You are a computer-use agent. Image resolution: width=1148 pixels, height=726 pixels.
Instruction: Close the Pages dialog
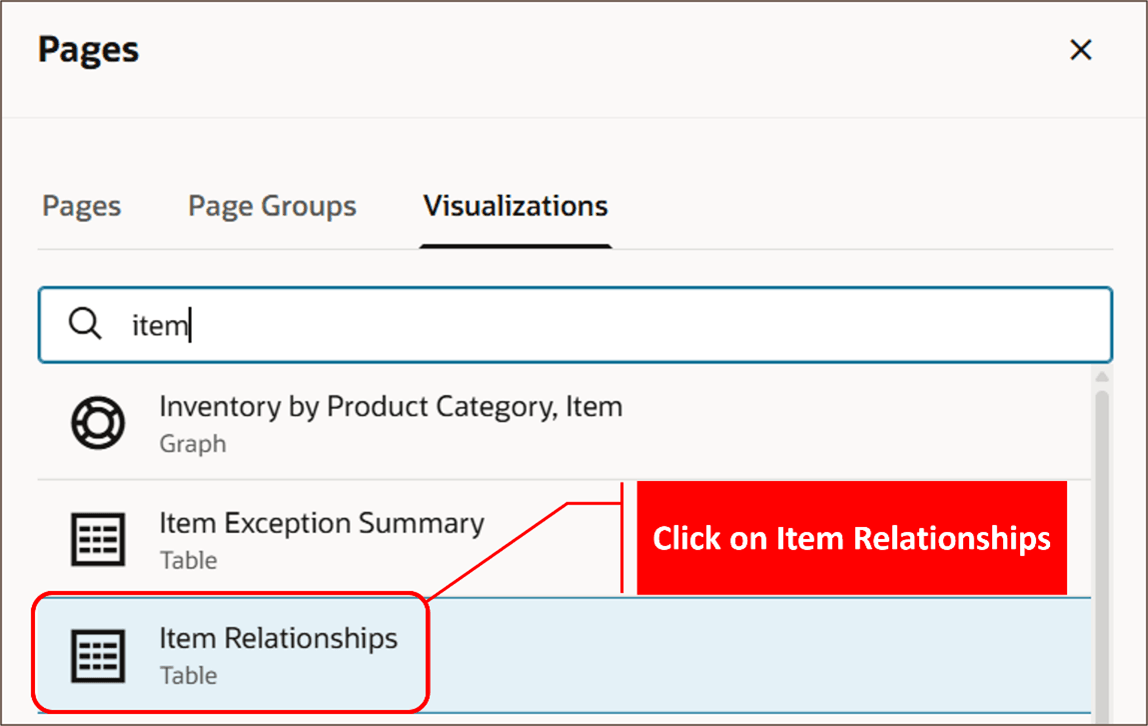tap(1081, 49)
